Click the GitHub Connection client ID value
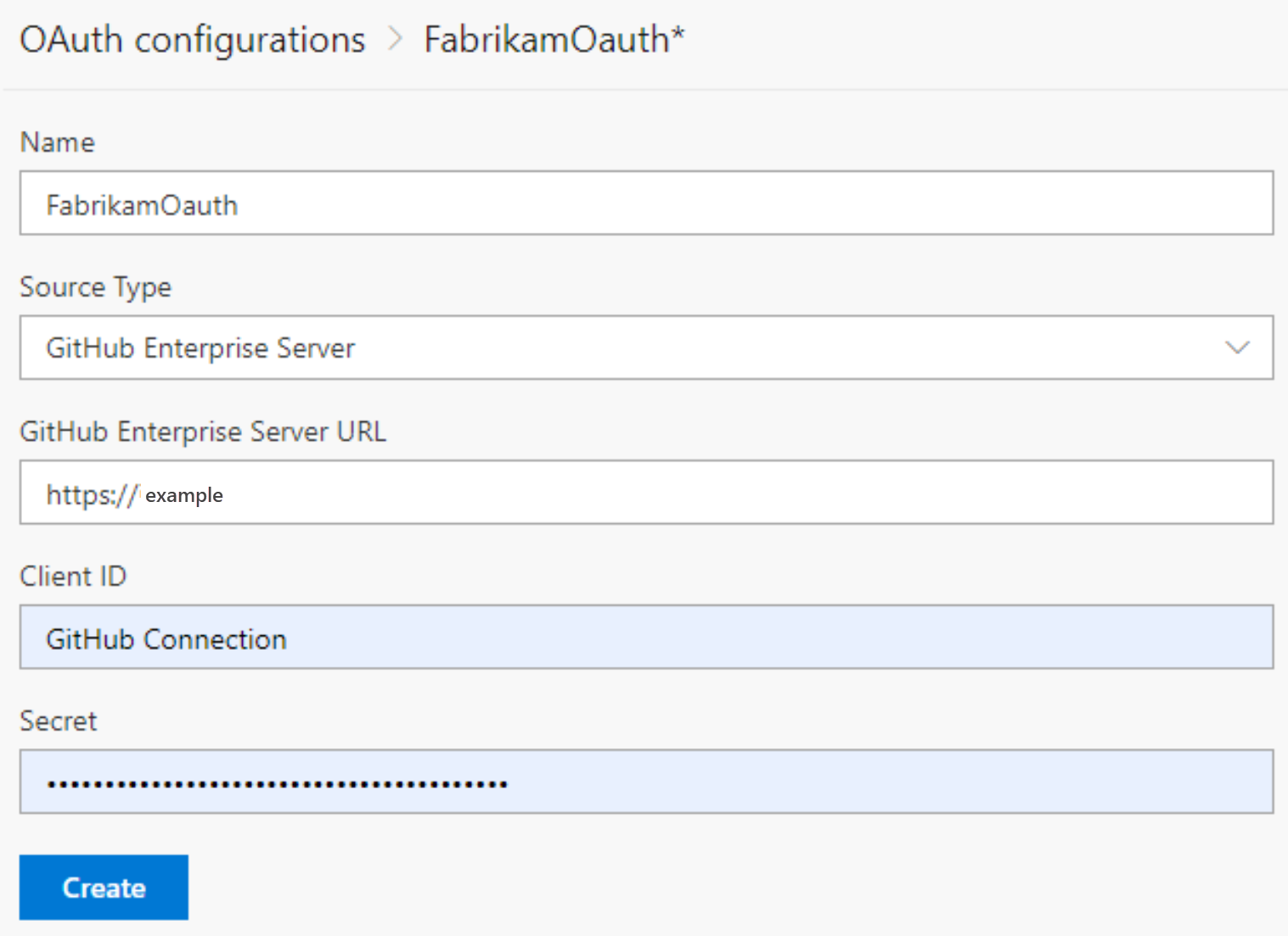 pyautogui.click(x=166, y=639)
